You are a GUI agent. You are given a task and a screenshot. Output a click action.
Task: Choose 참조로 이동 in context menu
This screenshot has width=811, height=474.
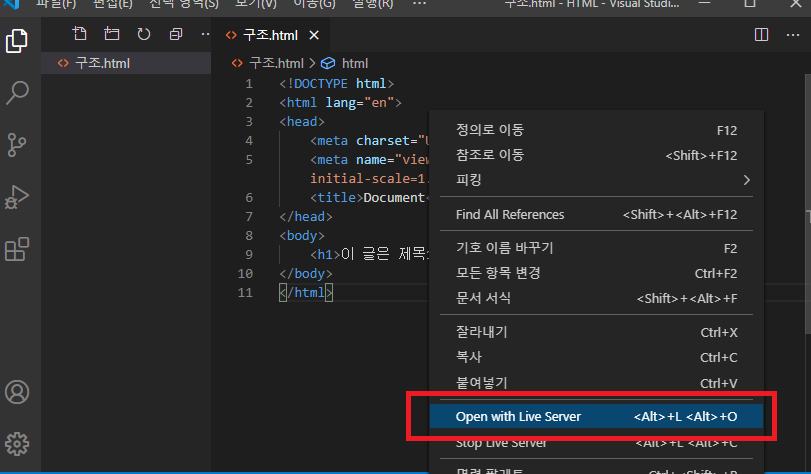pos(596,155)
